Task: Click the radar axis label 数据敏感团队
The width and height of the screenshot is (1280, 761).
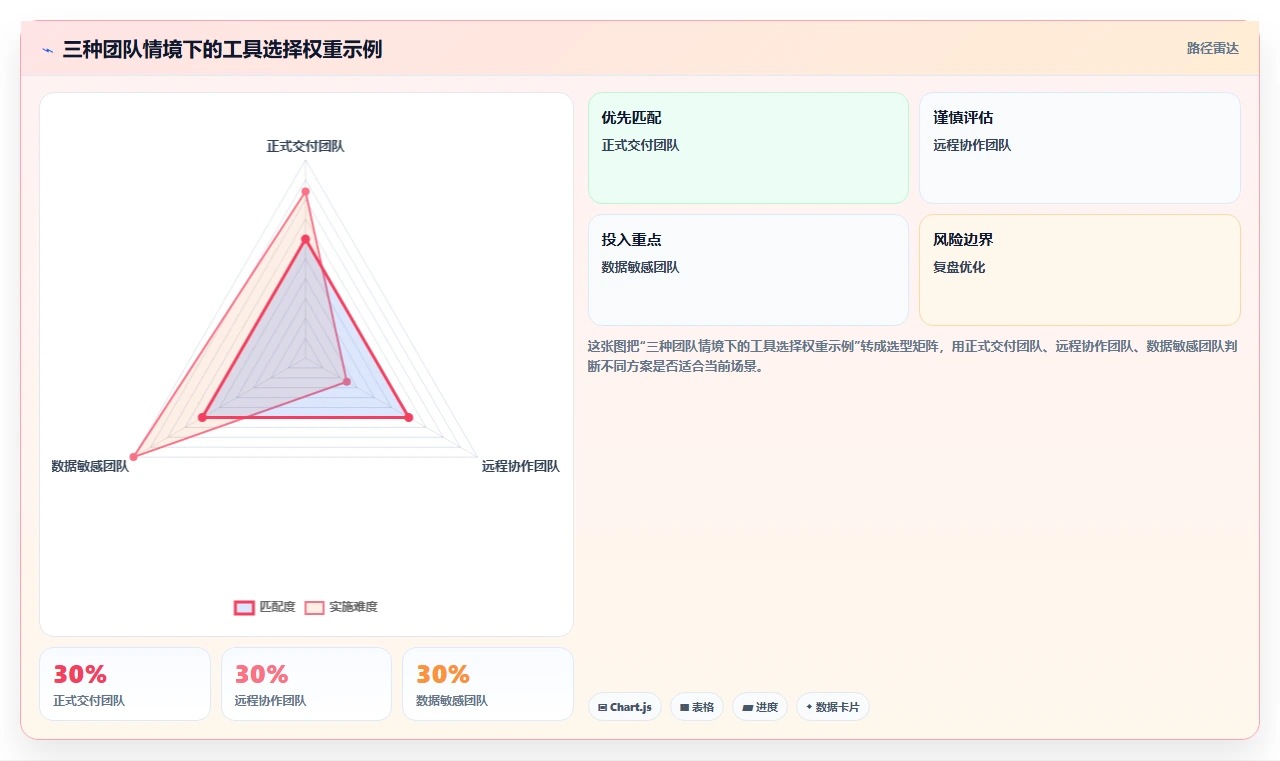Action: [x=90, y=466]
